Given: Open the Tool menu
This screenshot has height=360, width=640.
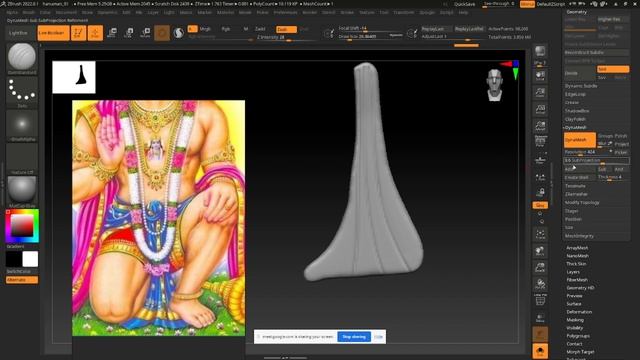Looking at the screenshot, I should click(384, 13).
